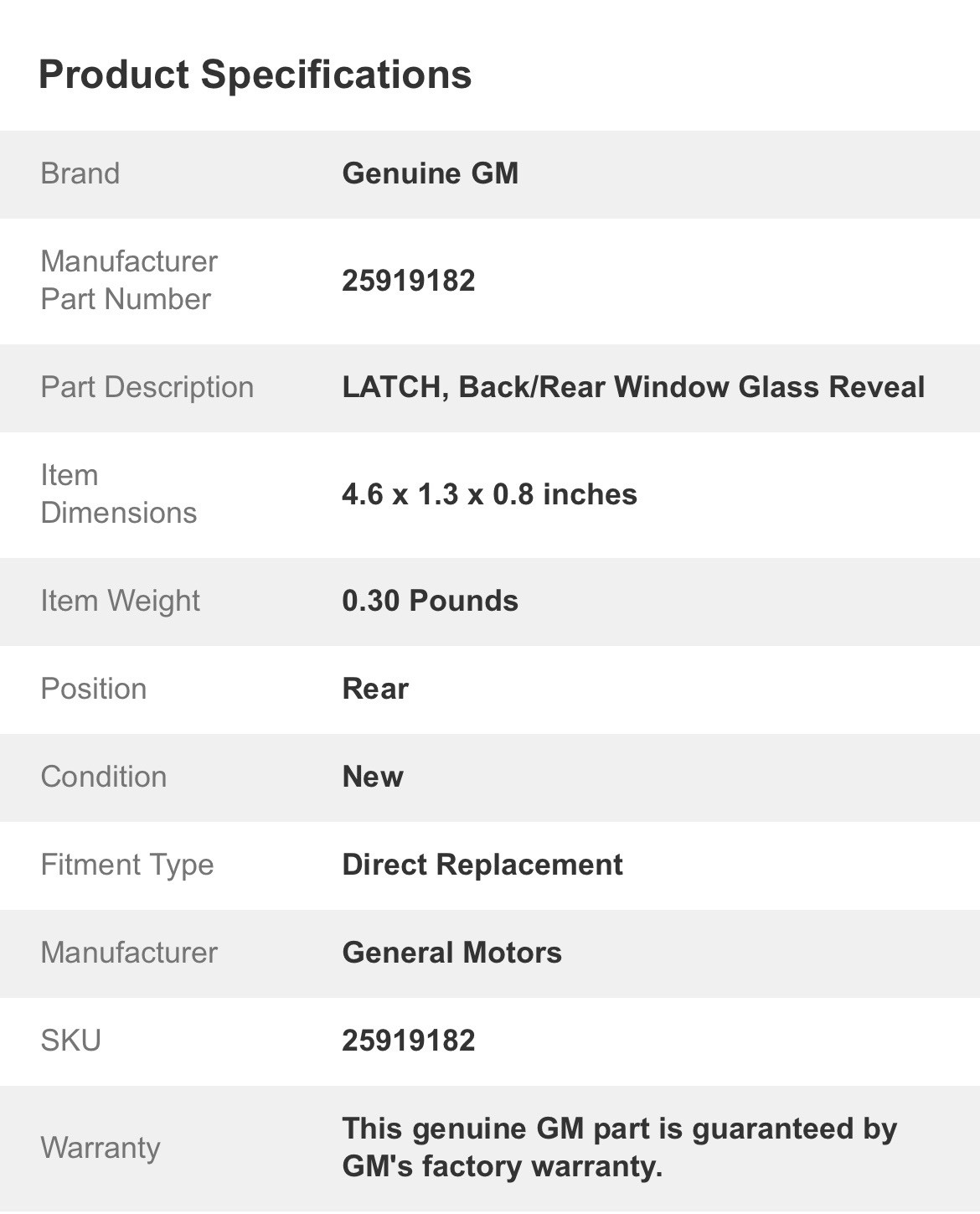Click the Item Weight label

(121, 601)
